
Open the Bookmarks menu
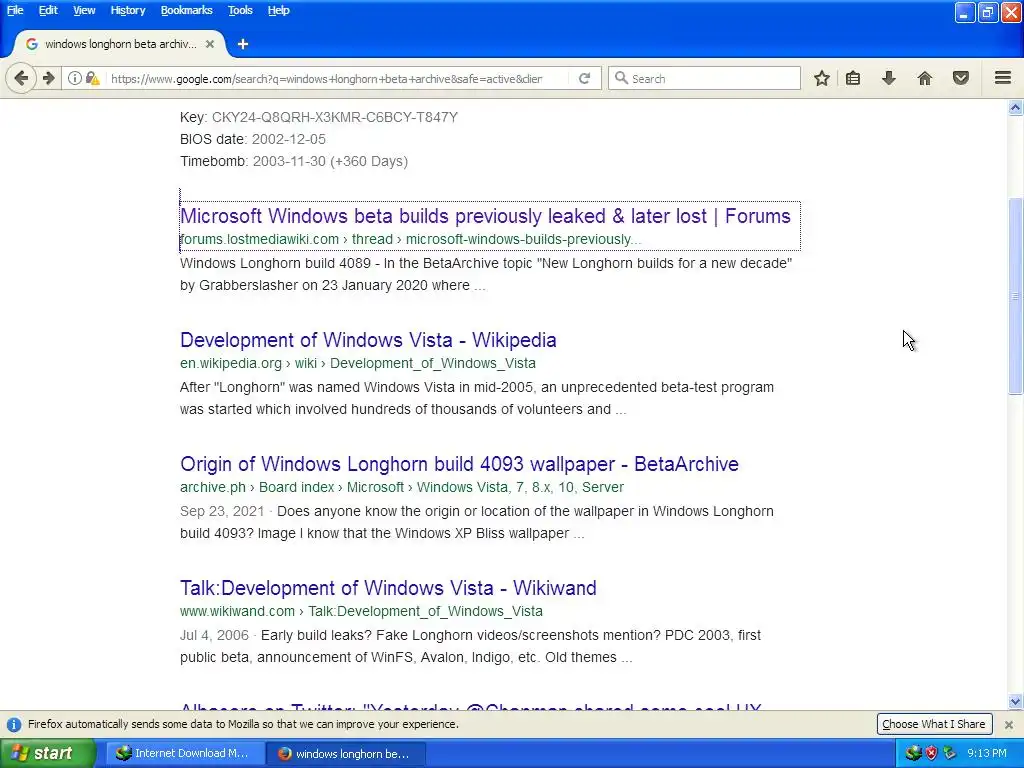(187, 10)
